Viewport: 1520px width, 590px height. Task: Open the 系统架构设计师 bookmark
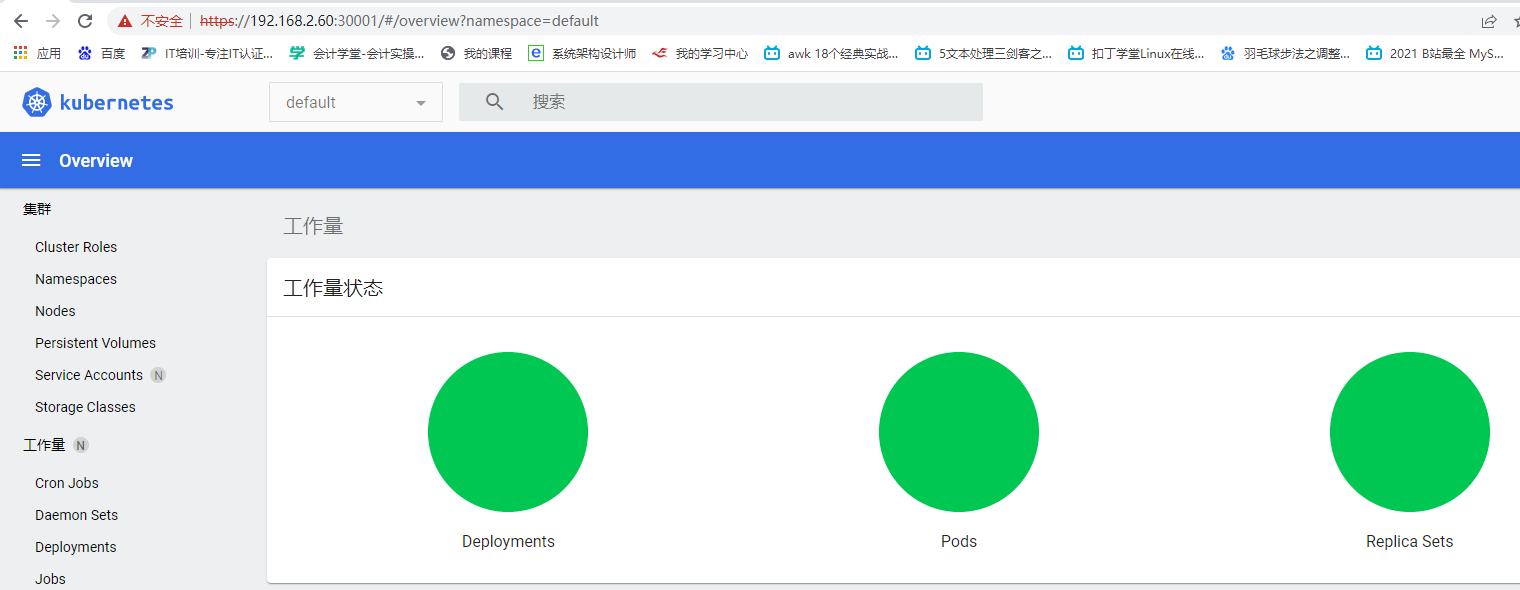582,54
